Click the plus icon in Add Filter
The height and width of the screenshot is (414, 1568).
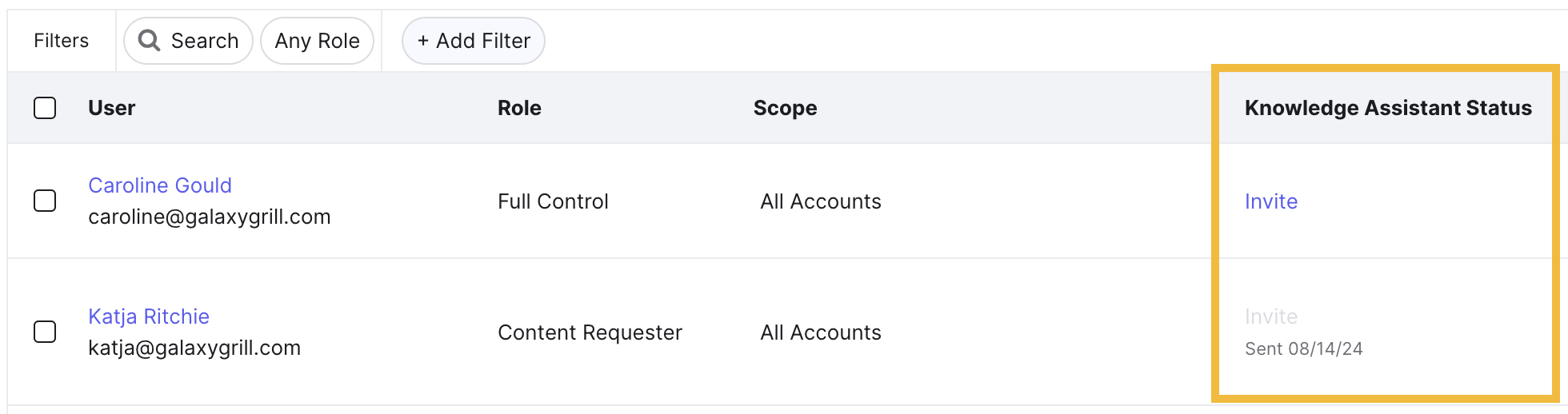coord(423,41)
